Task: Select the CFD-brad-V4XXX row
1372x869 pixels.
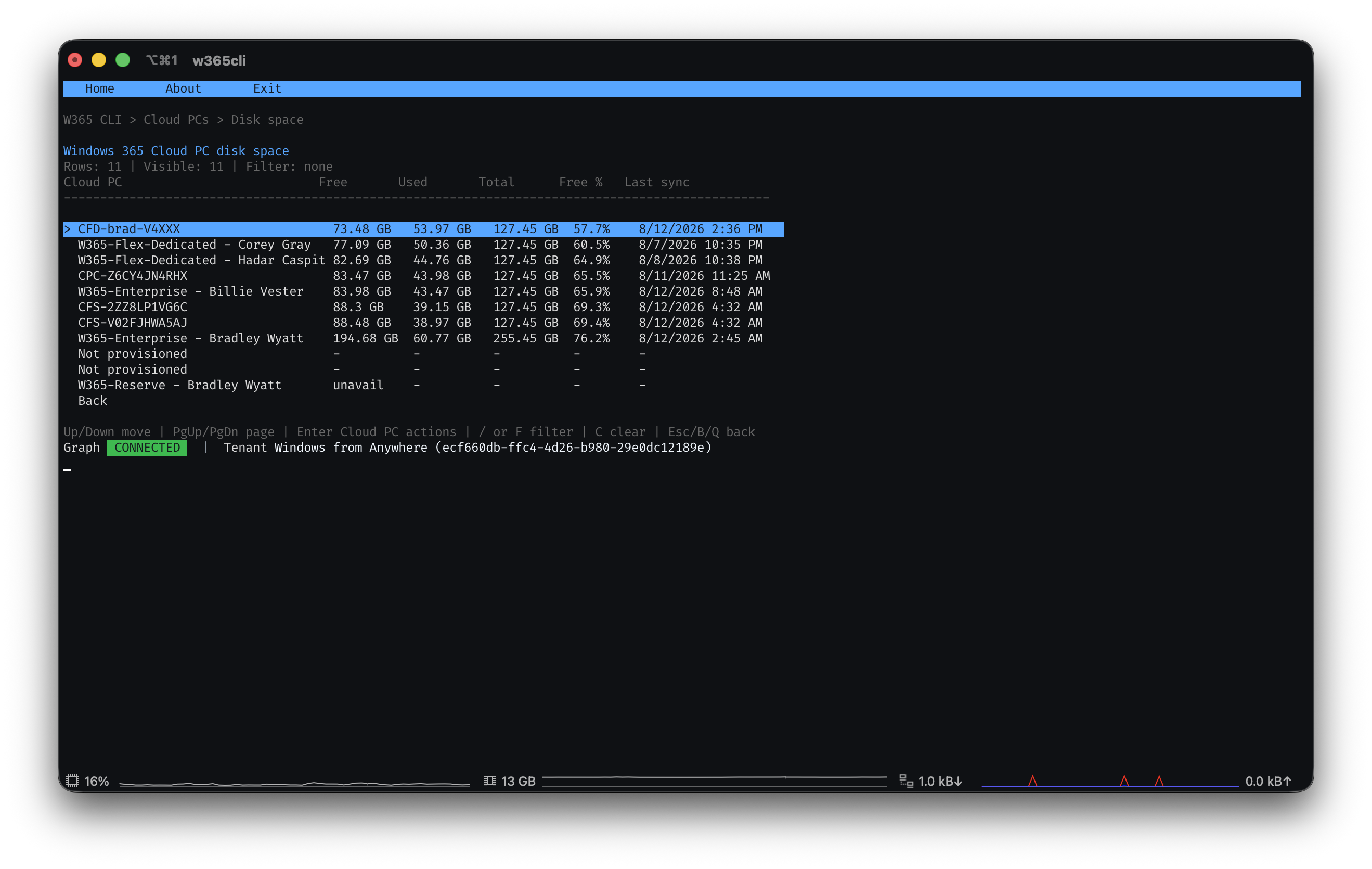Action: pos(423,228)
